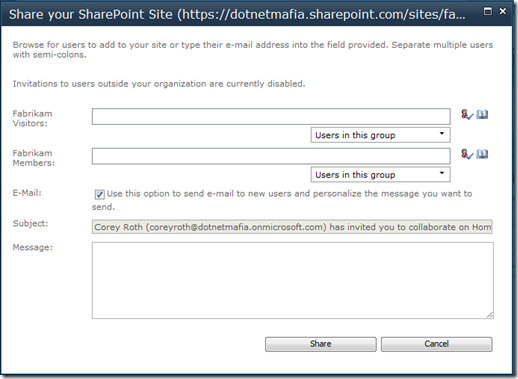Check names icon for Fabrikam Members
Screen dimensions: 518x379
click(467, 154)
